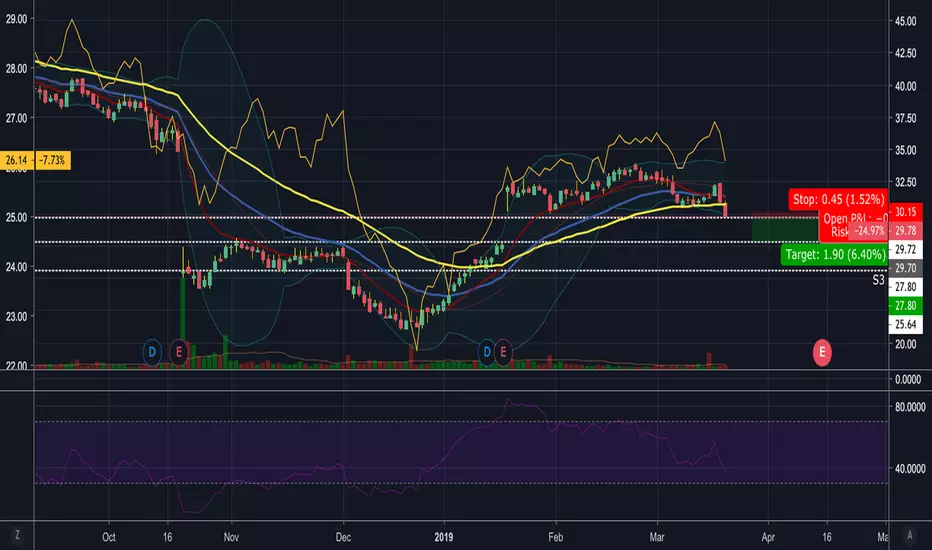
Task: Open the dividend D marker from January 2019
Action: click(x=487, y=352)
